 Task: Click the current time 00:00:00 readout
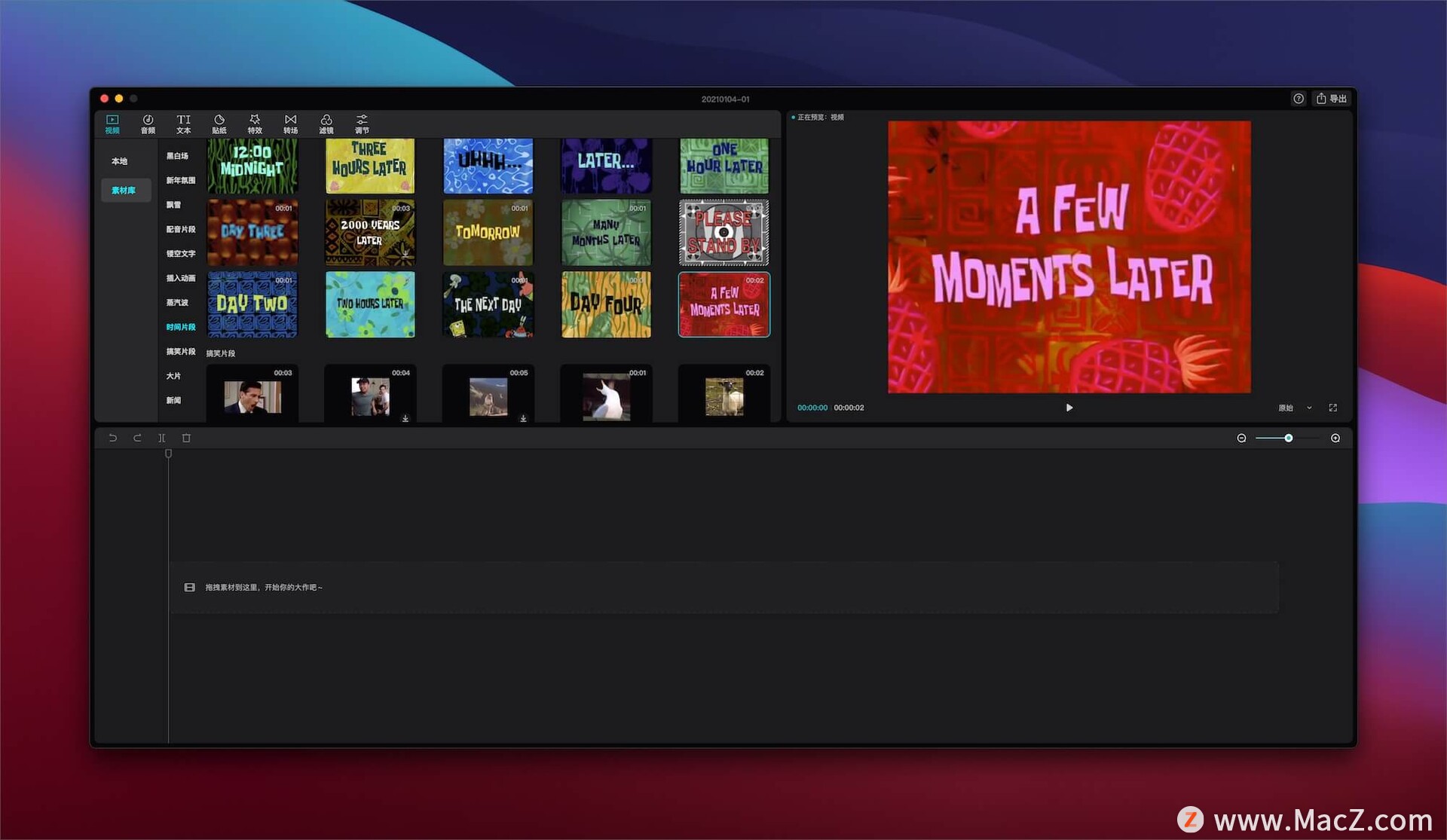(x=812, y=408)
